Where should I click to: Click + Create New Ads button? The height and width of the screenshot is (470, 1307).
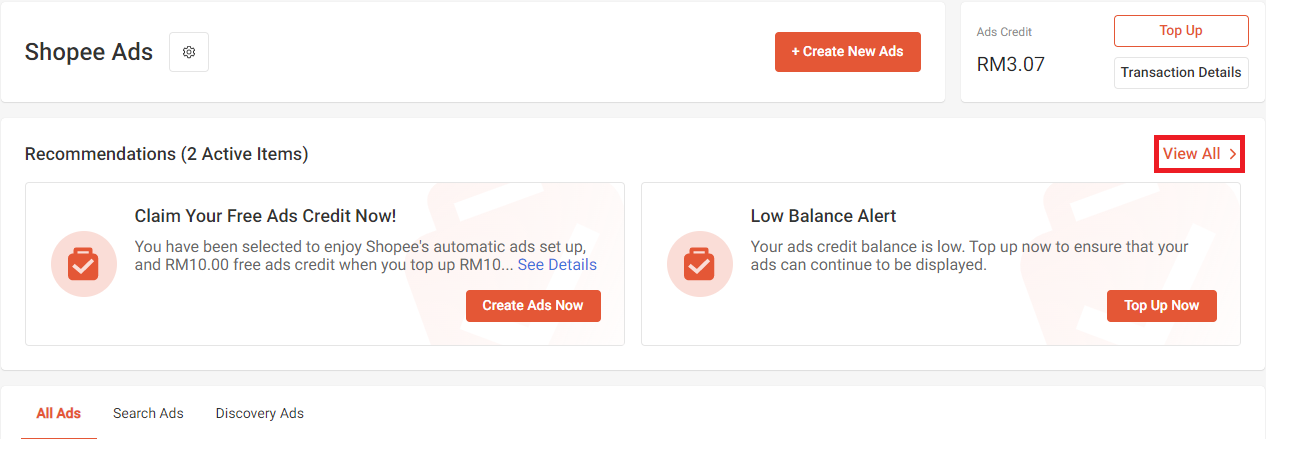point(848,52)
